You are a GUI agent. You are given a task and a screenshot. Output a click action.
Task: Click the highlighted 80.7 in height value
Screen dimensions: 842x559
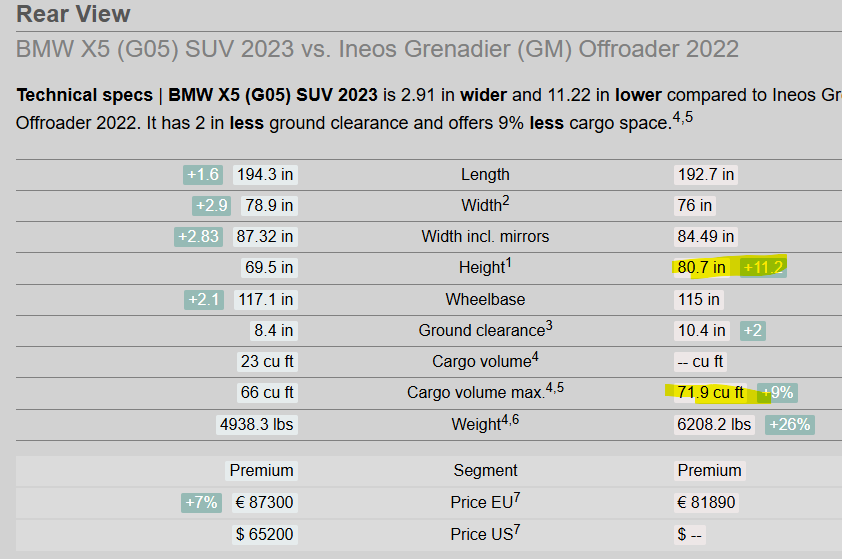(x=702, y=267)
